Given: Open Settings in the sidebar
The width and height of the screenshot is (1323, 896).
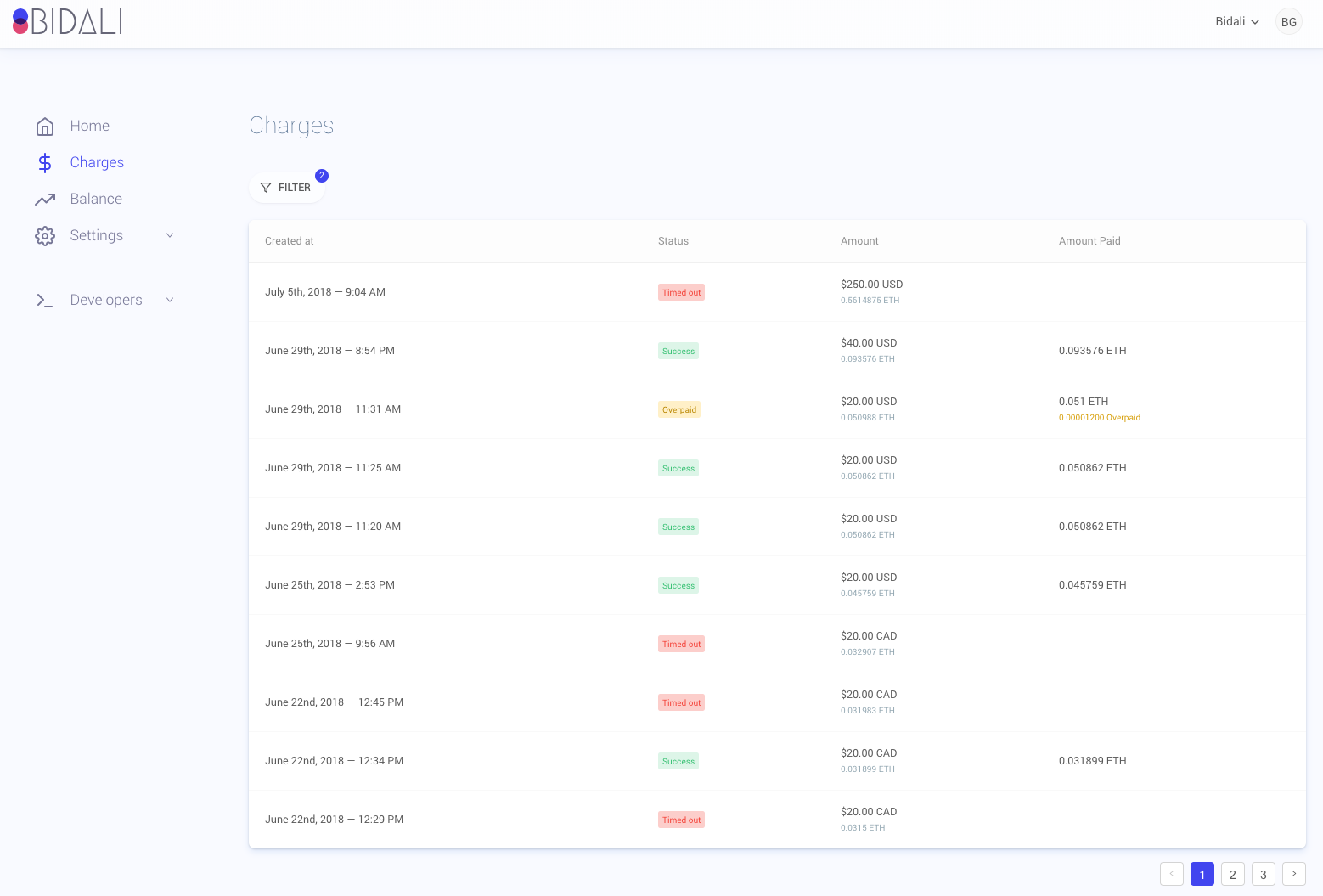Looking at the screenshot, I should (x=97, y=235).
